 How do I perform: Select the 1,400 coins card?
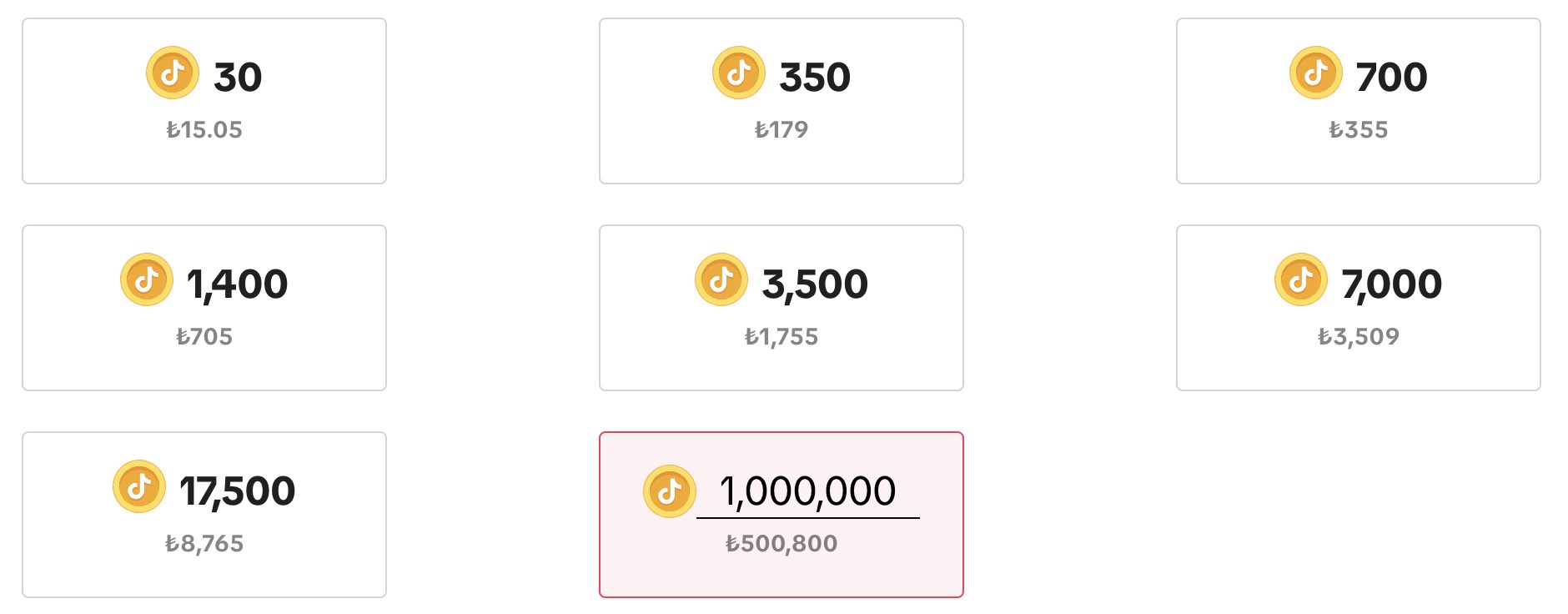(204, 308)
